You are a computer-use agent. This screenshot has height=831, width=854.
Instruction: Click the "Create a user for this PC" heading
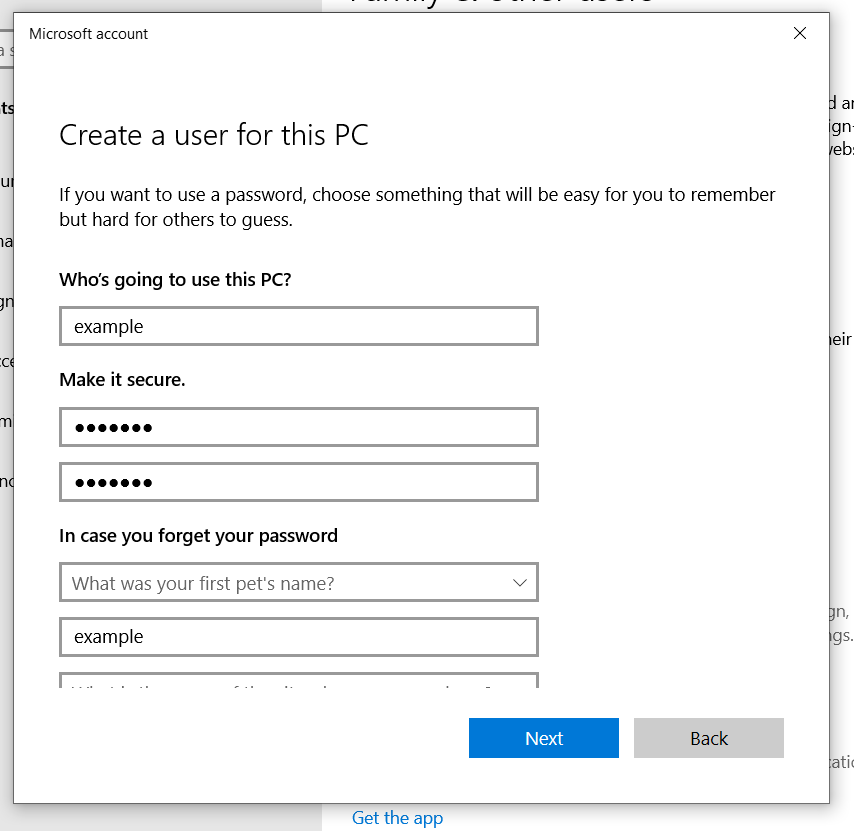click(x=214, y=135)
